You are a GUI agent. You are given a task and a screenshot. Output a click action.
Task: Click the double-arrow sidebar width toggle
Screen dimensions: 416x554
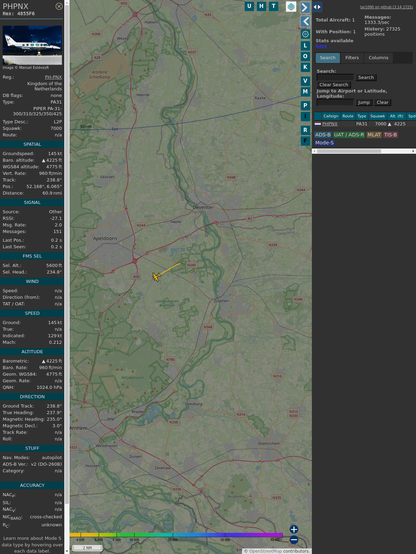click(x=317, y=7)
